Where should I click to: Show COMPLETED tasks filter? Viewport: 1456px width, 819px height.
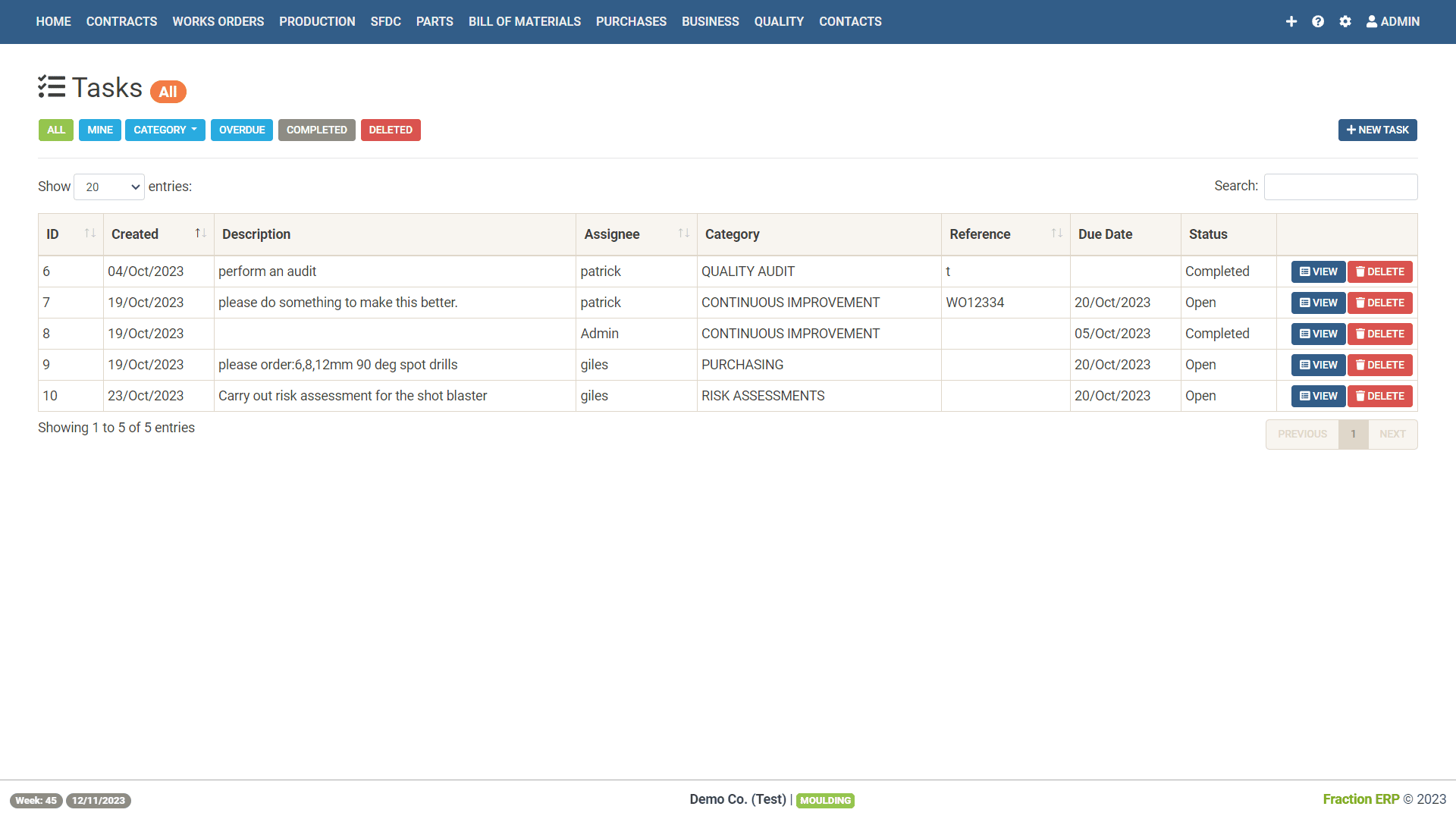coord(317,130)
